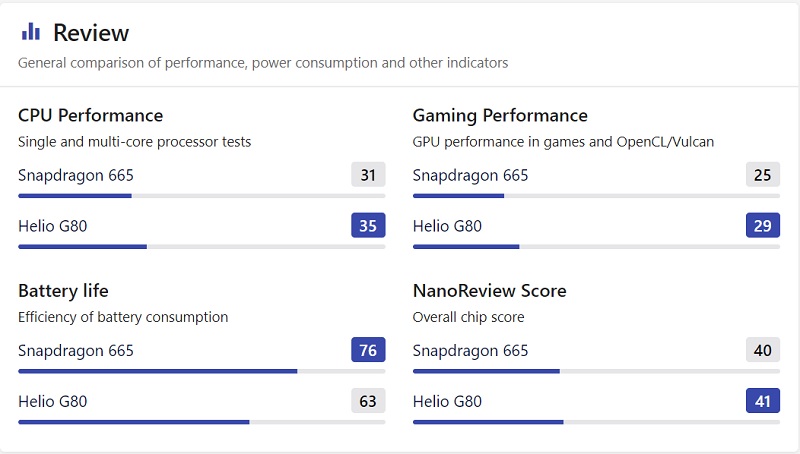
Task: Click Snapdragon 665 gaming score badge 25
Action: coord(763,175)
